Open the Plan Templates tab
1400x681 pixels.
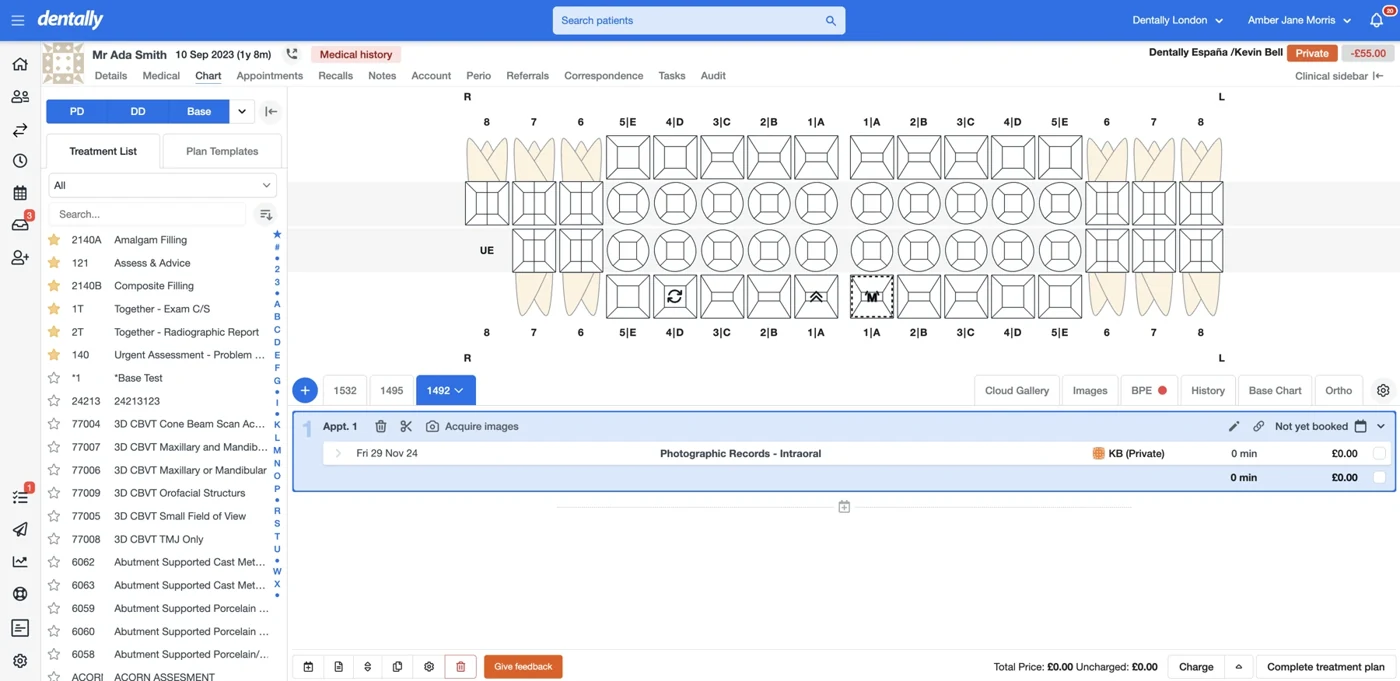click(222, 151)
